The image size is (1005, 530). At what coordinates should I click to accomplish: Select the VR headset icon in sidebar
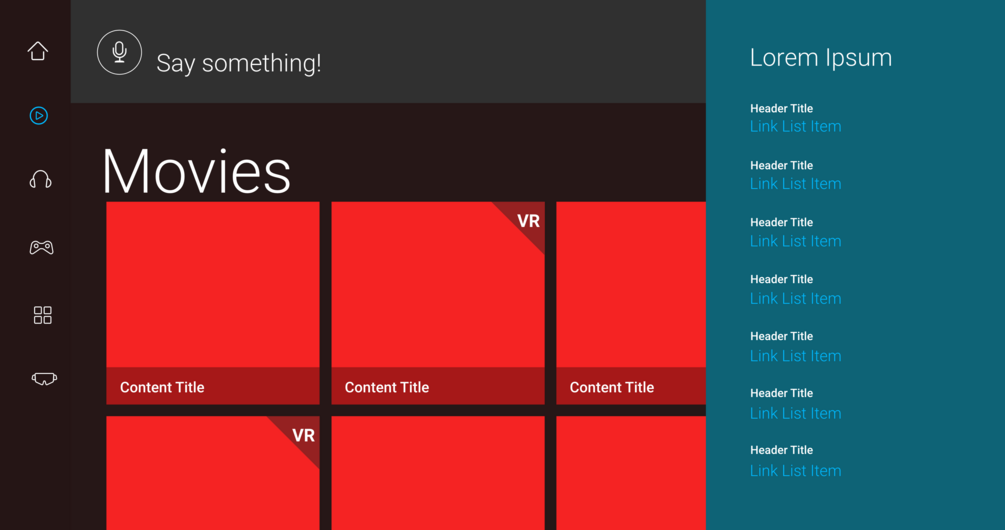tap(44, 379)
